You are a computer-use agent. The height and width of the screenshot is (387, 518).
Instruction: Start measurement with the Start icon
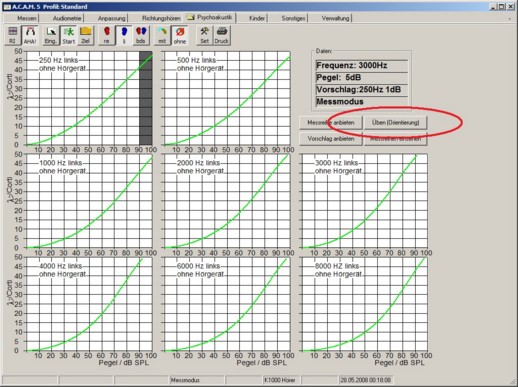pyautogui.click(x=68, y=35)
